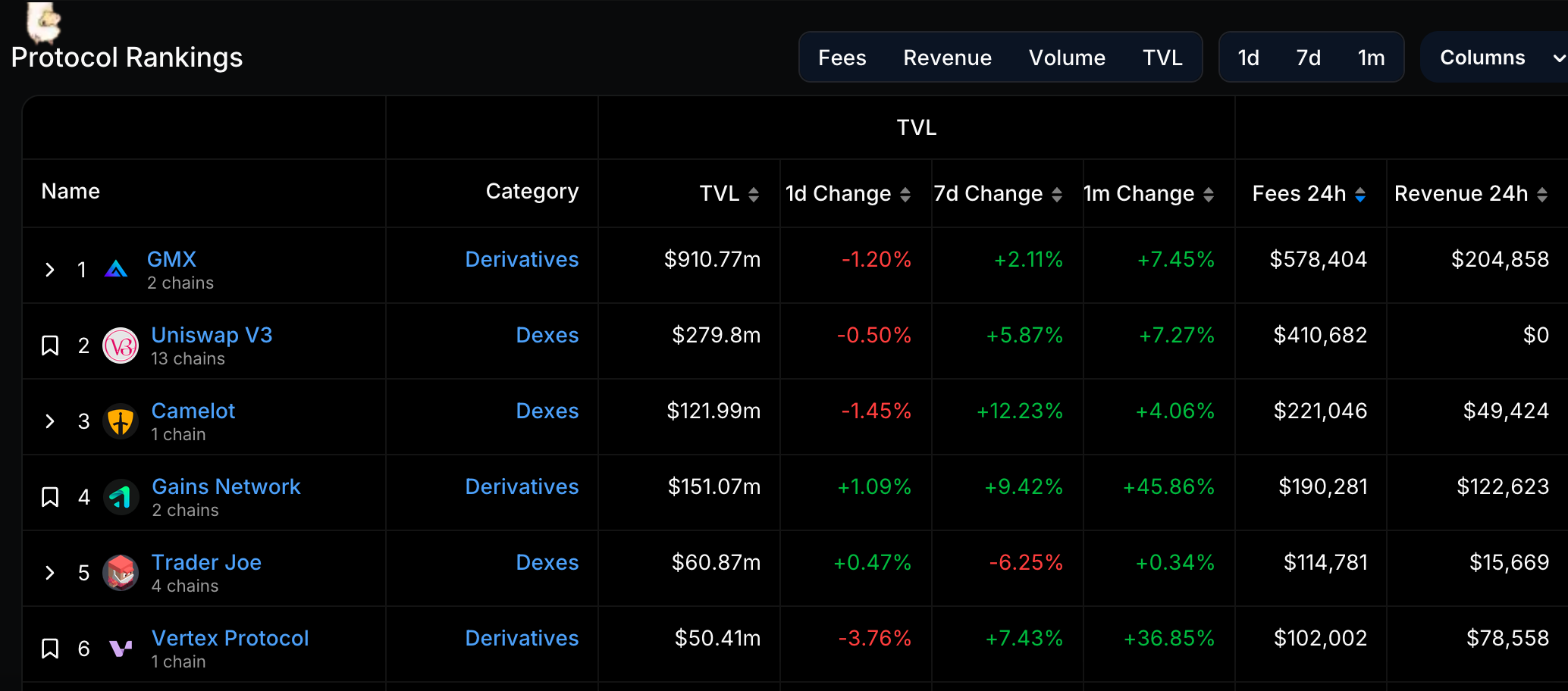Open the Columns dropdown
The image size is (1568, 691).
(x=1497, y=58)
